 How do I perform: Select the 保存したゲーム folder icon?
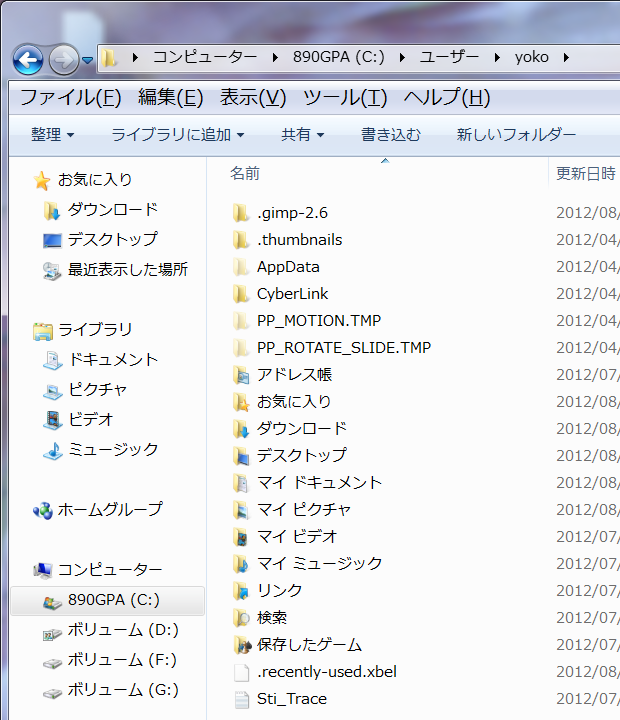tap(240, 645)
